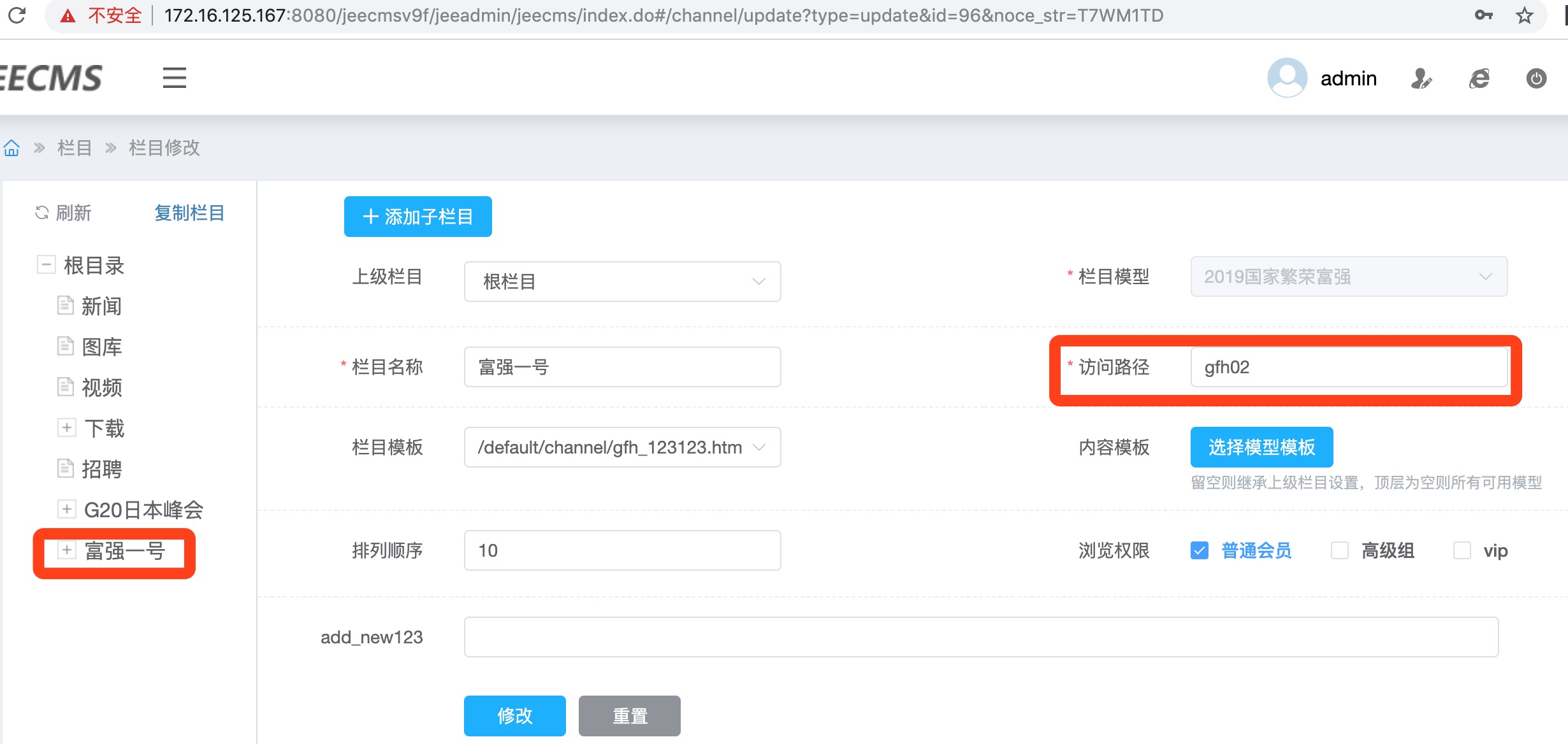Click the IE browser view-site icon
This screenshot has width=1568, height=744.
(x=1479, y=78)
